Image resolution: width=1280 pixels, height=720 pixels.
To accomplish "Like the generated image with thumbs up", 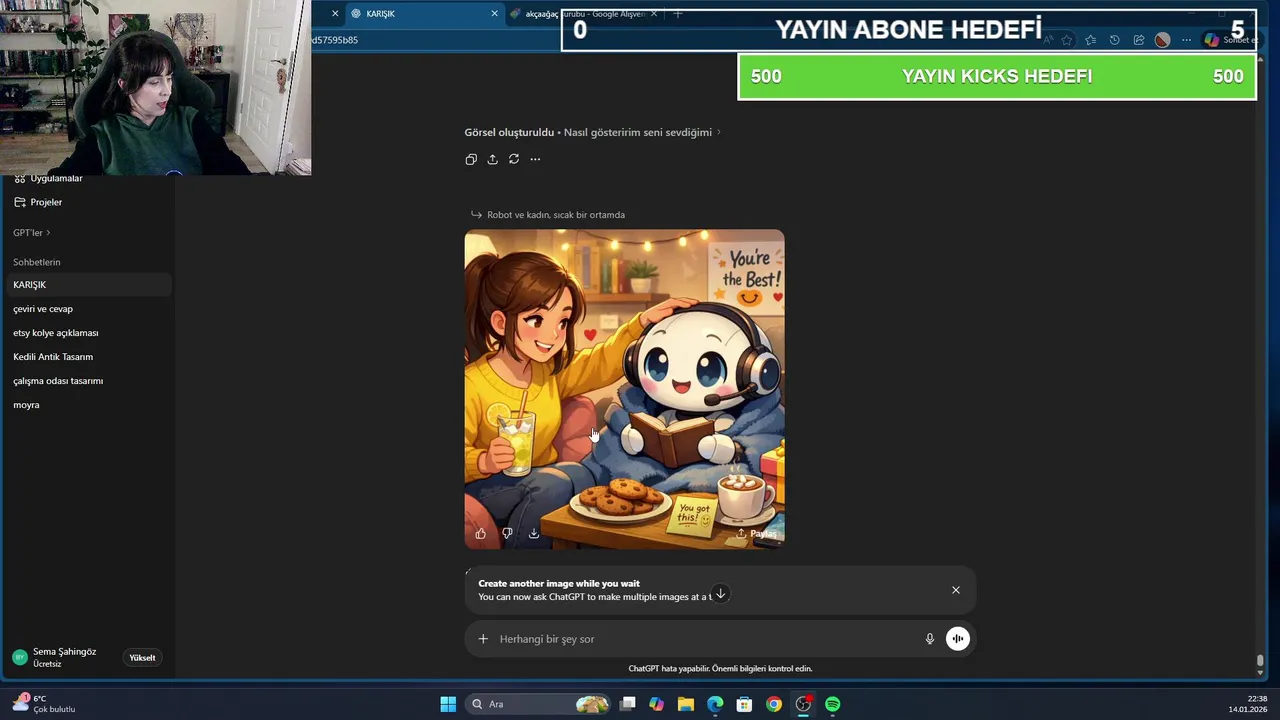I will coord(481,533).
